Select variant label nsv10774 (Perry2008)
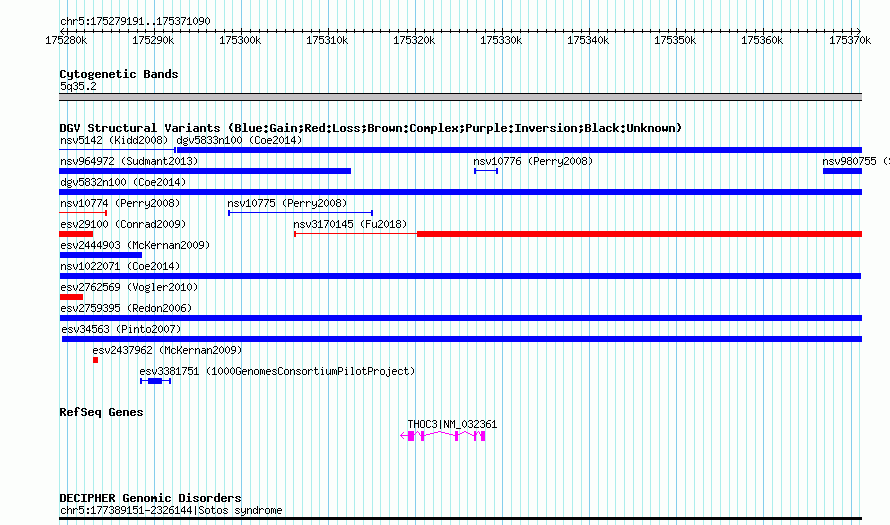890x525 pixels. pos(120,203)
